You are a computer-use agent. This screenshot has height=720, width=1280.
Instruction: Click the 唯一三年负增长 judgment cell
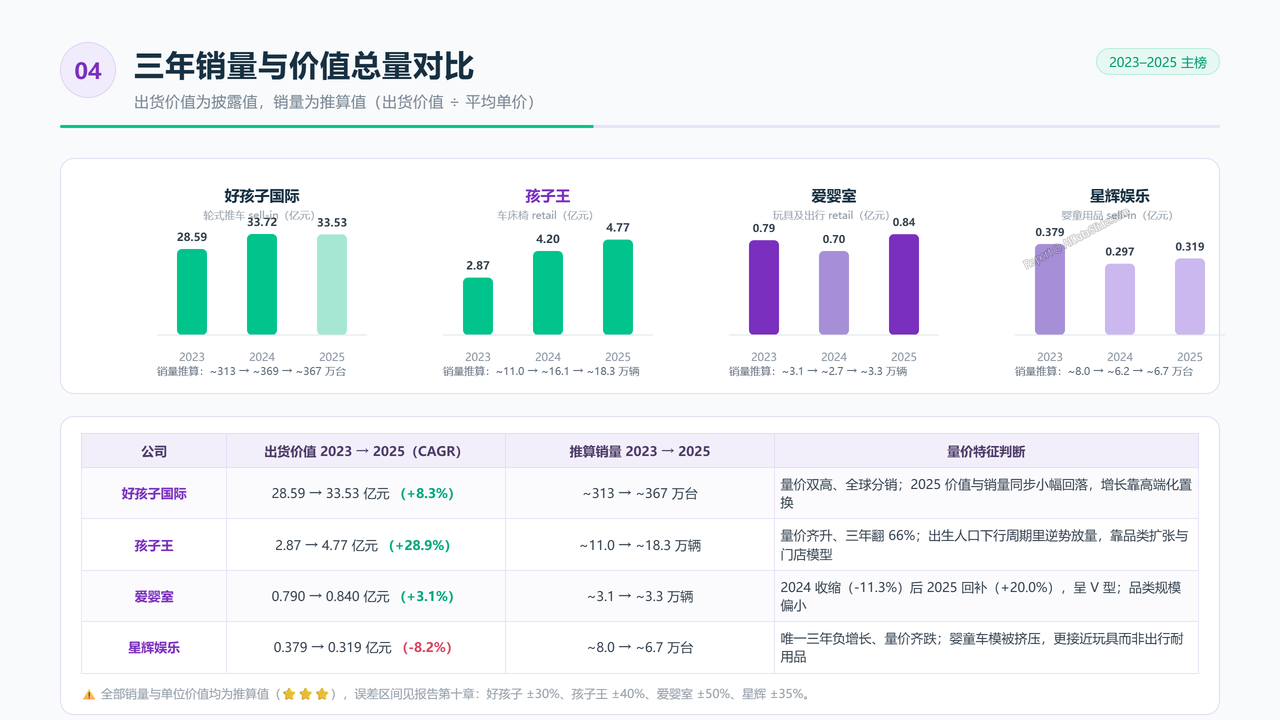tap(986, 647)
